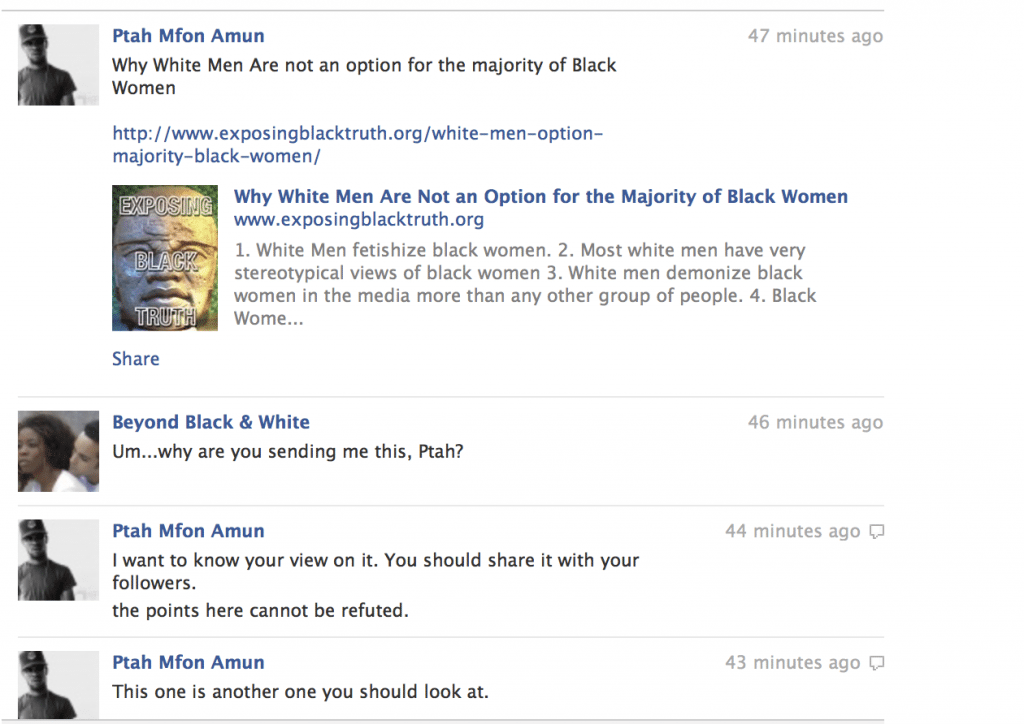Open Ptah's avatar in the 44 minutes ago message
Screen dimensions: 1024x724
tap(58, 560)
